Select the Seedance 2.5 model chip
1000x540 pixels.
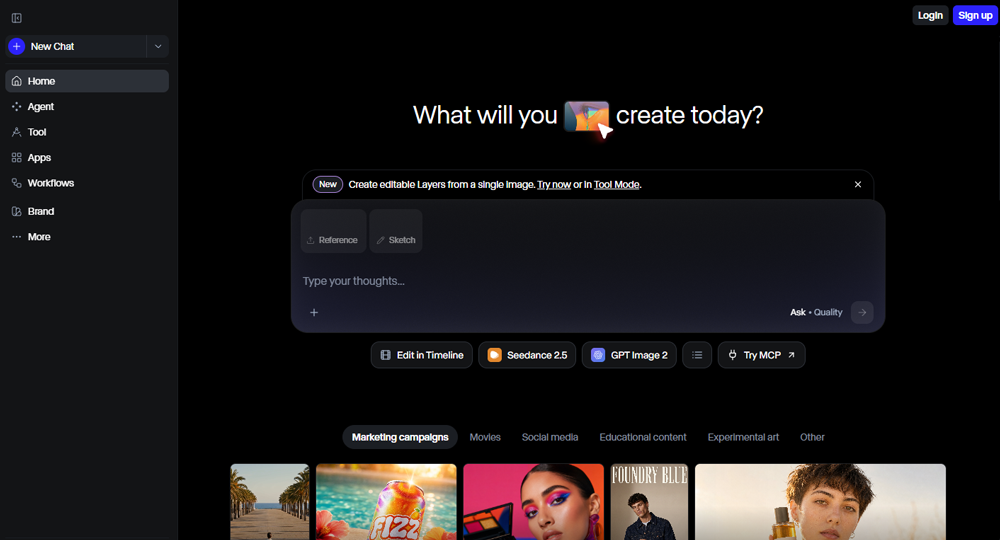click(x=527, y=355)
